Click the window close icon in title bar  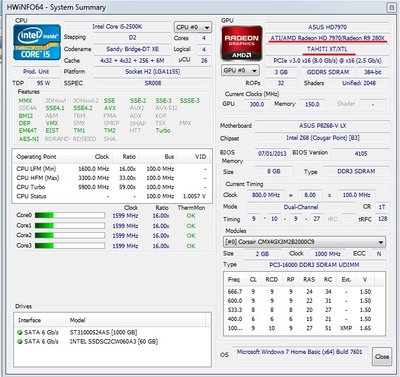pyautogui.click(x=391, y=7)
